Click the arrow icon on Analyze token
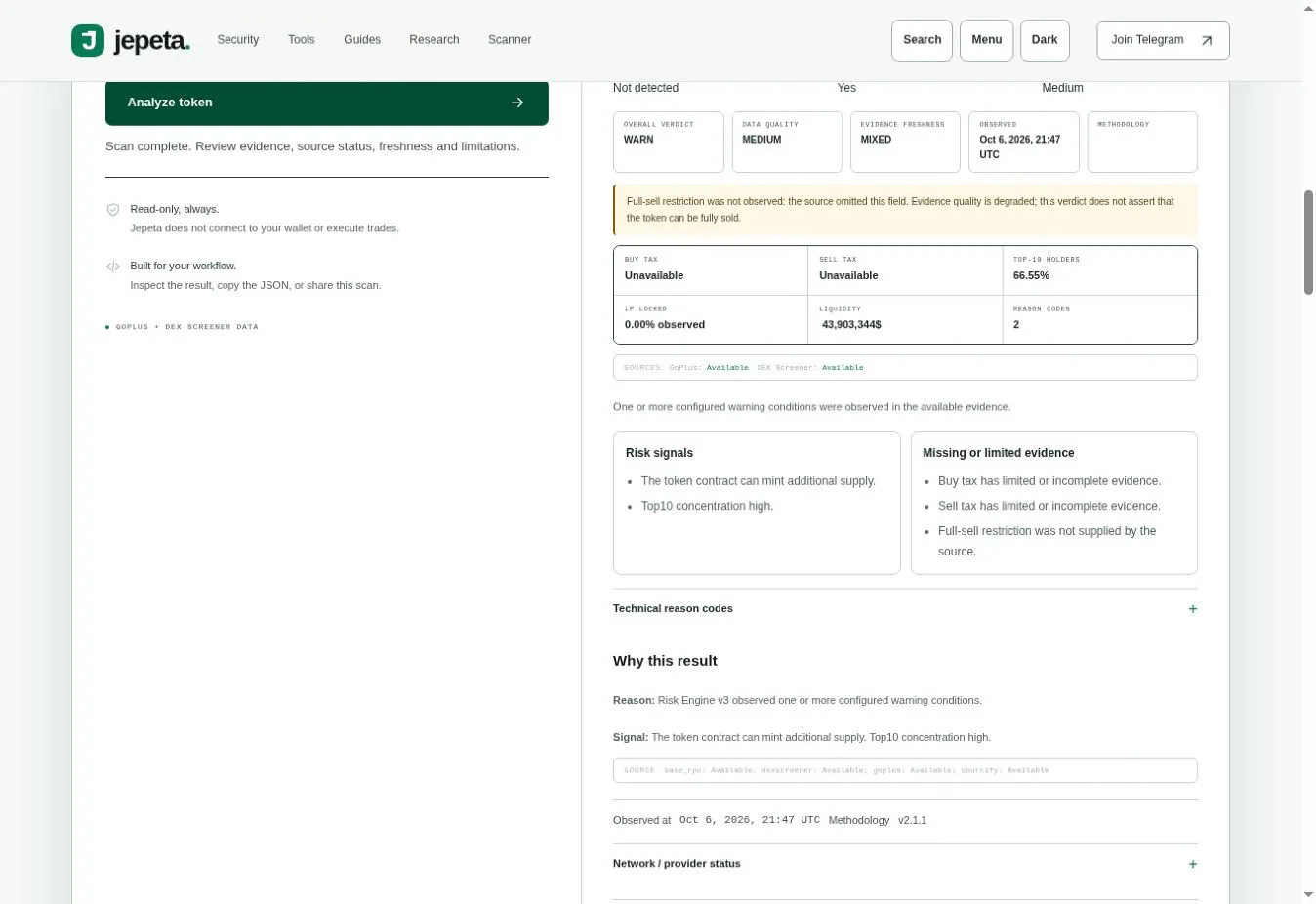This screenshot has width=1316, height=904. [x=517, y=103]
